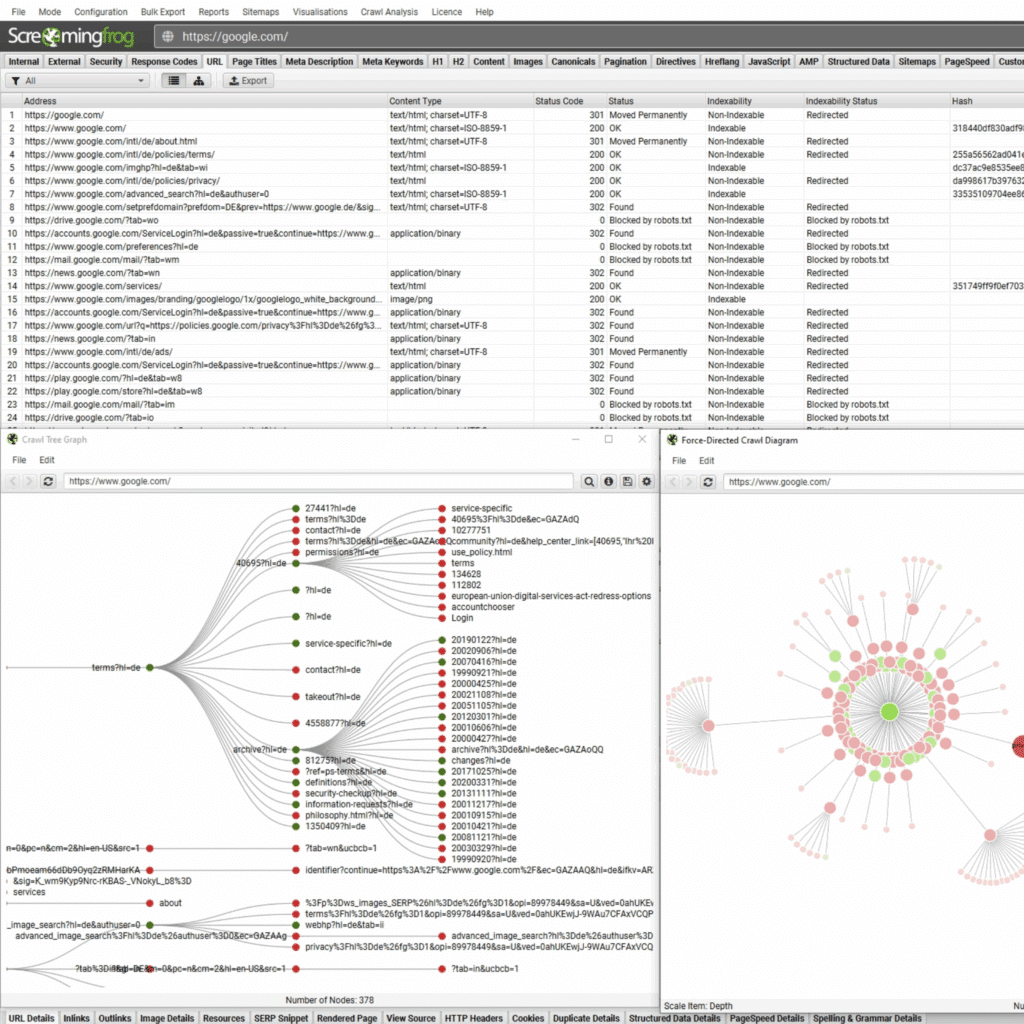
Task: Click the large green central node in Force-Directed diagram
Action: point(889,712)
